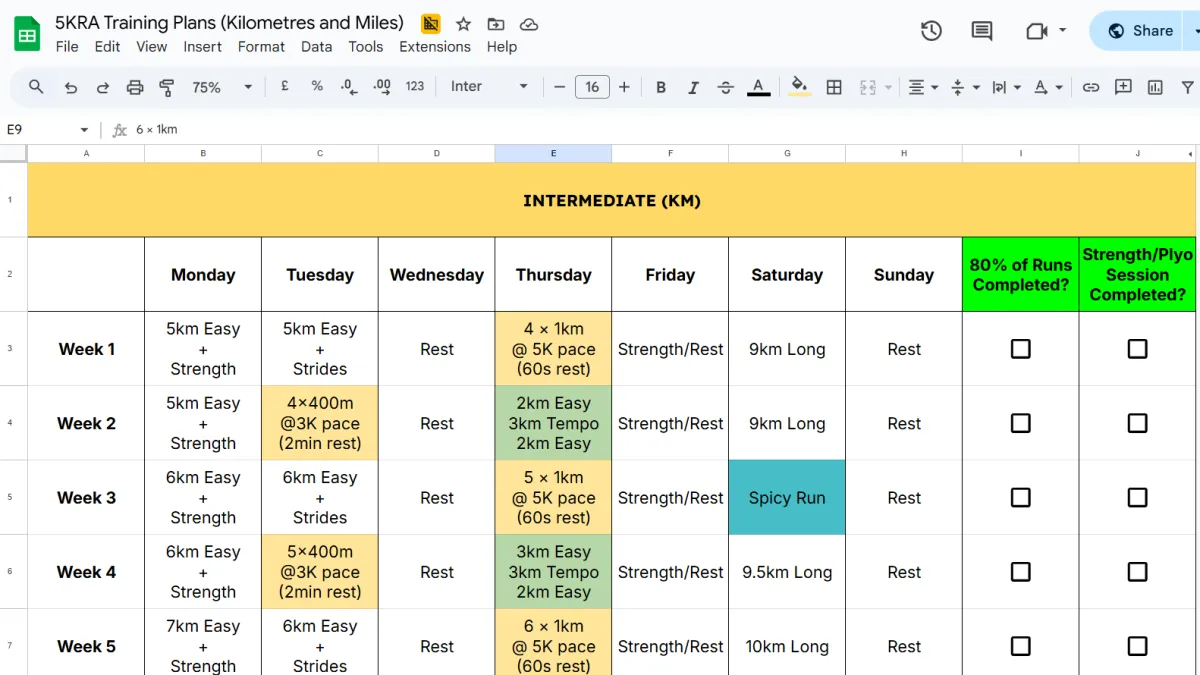Increase font size with plus button

click(624, 87)
